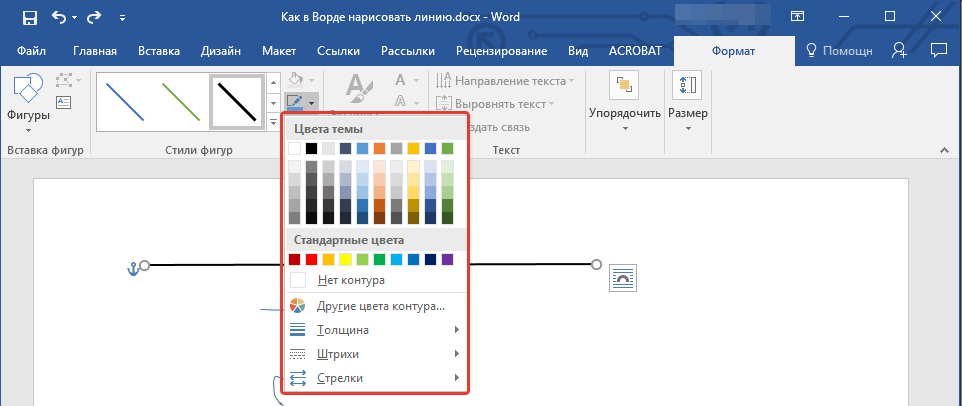Click the layout options icon beside line
Screen dimensions: 962x406
coord(623,278)
